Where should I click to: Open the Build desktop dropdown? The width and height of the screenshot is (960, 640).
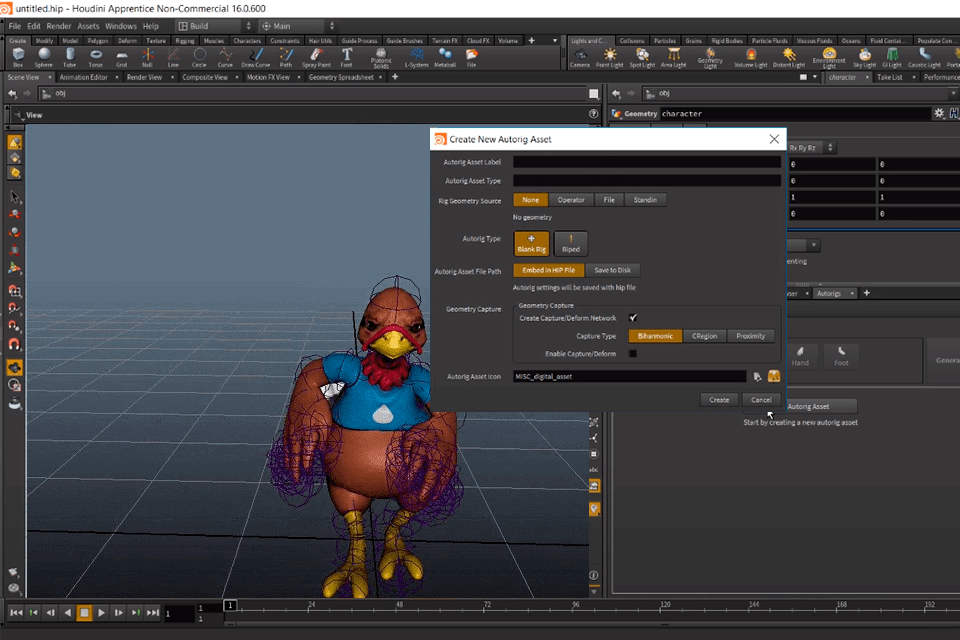pyautogui.click(x=247, y=26)
